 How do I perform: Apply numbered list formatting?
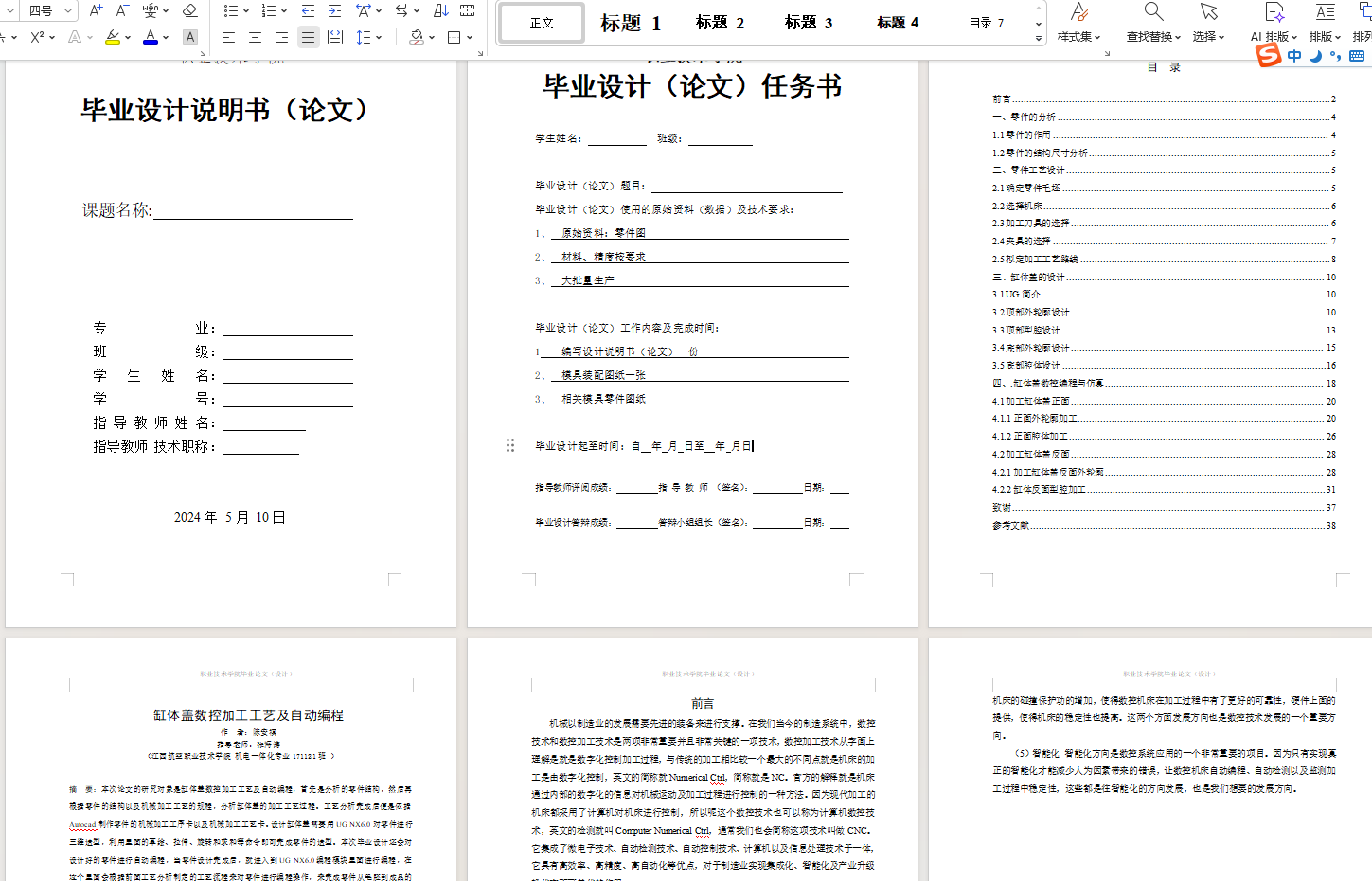pos(268,10)
